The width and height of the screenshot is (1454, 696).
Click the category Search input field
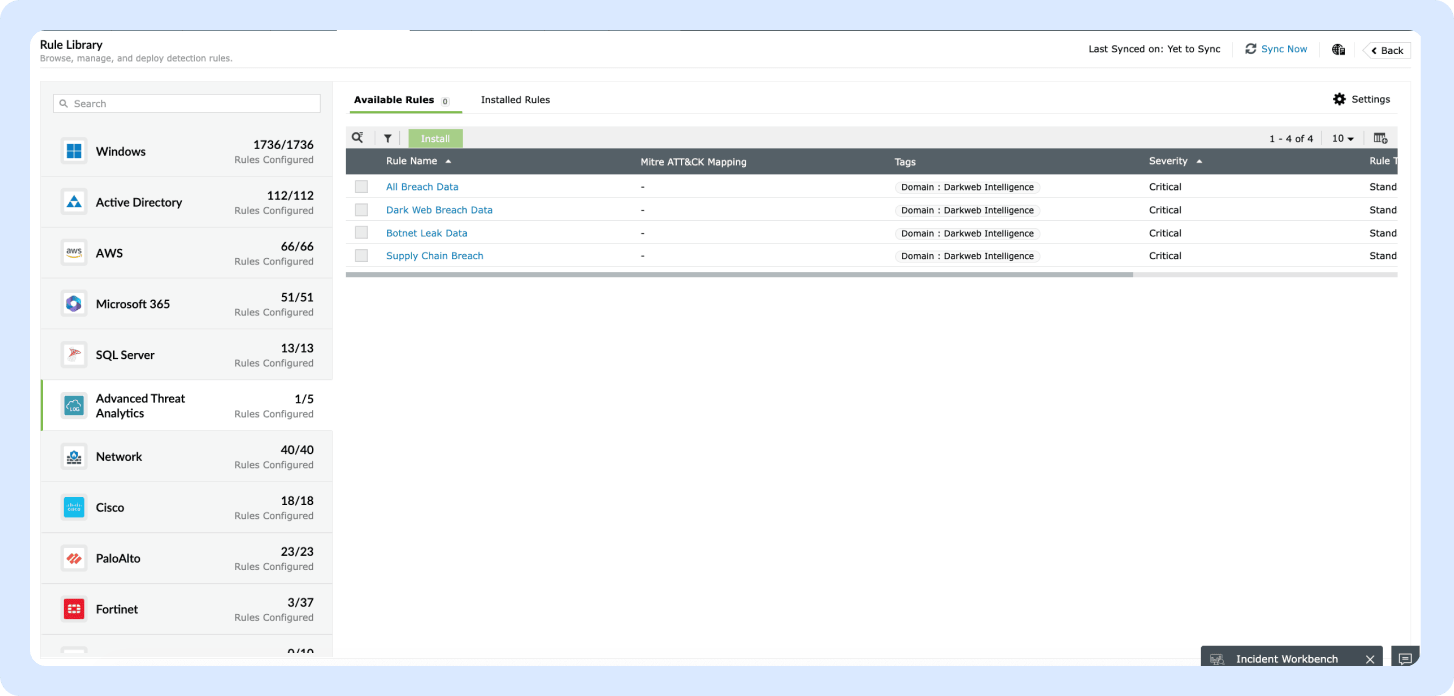pyautogui.click(x=187, y=104)
